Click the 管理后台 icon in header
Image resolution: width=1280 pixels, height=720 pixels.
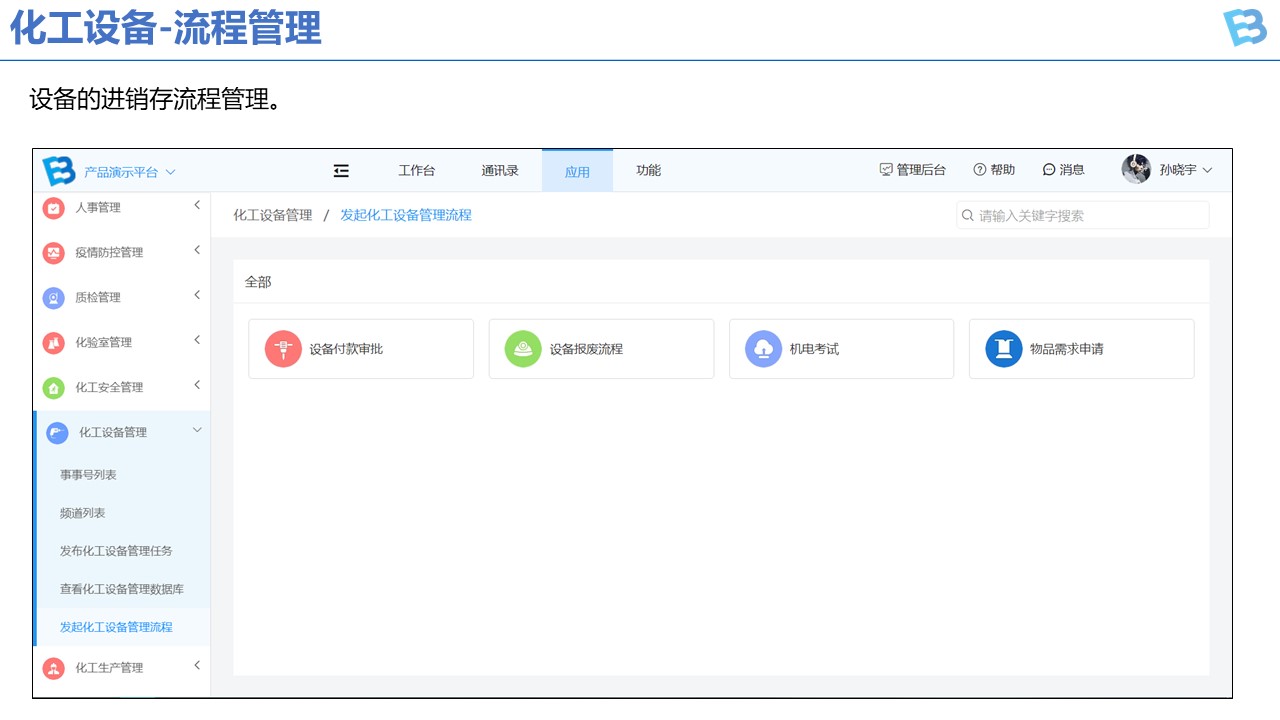(885, 170)
